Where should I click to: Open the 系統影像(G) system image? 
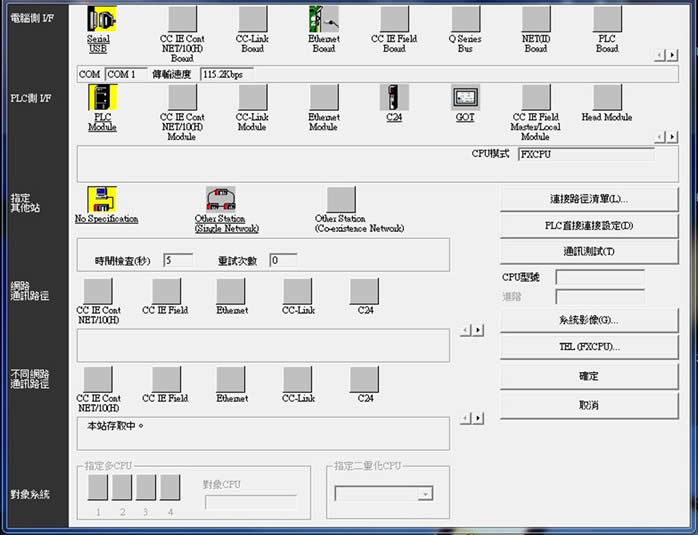588,320
